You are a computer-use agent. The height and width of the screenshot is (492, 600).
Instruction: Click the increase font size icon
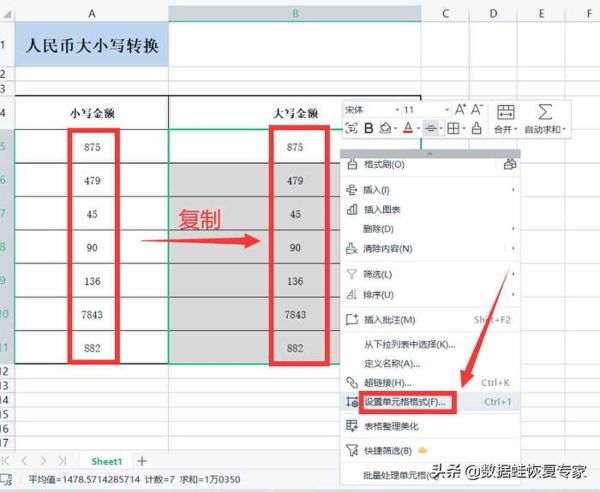(x=460, y=110)
